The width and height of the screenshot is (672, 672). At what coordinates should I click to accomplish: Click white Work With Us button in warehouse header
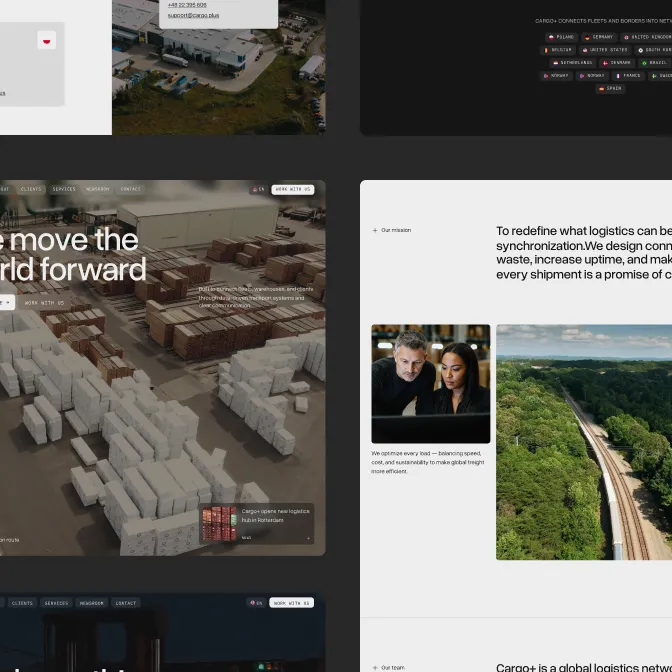(293, 189)
